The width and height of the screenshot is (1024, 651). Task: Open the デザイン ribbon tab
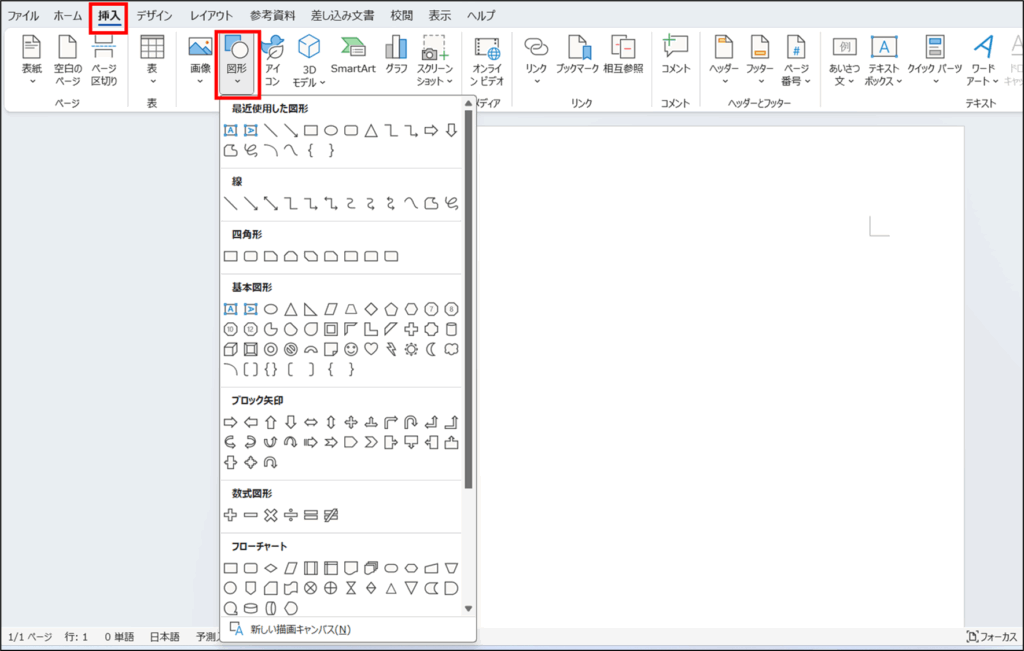click(x=154, y=16)
